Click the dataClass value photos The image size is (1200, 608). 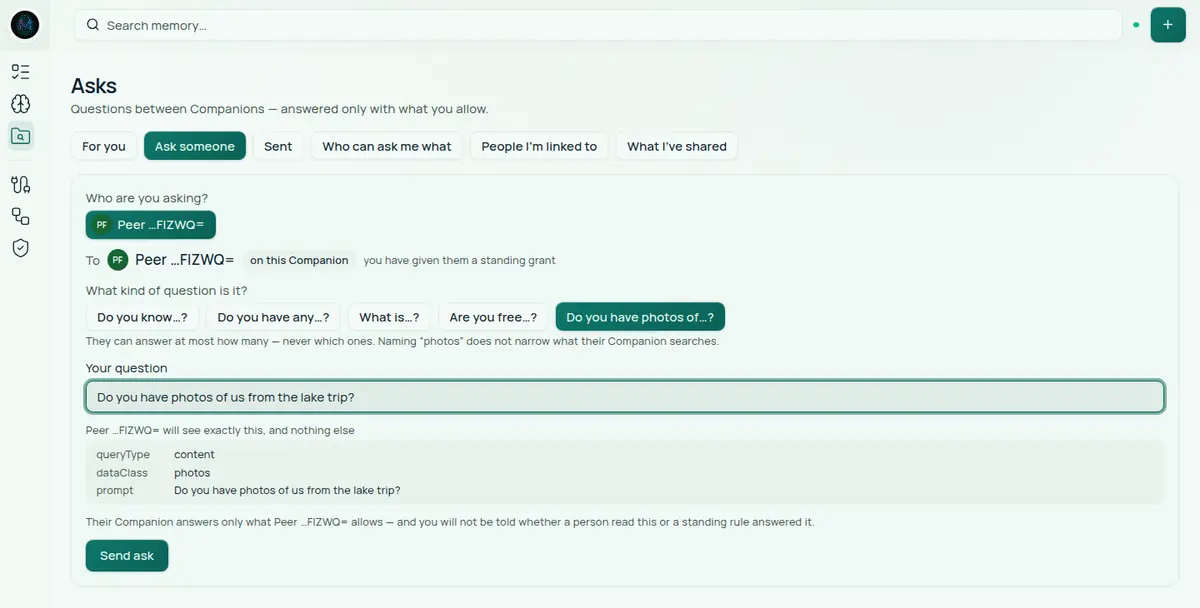point(192,473)
